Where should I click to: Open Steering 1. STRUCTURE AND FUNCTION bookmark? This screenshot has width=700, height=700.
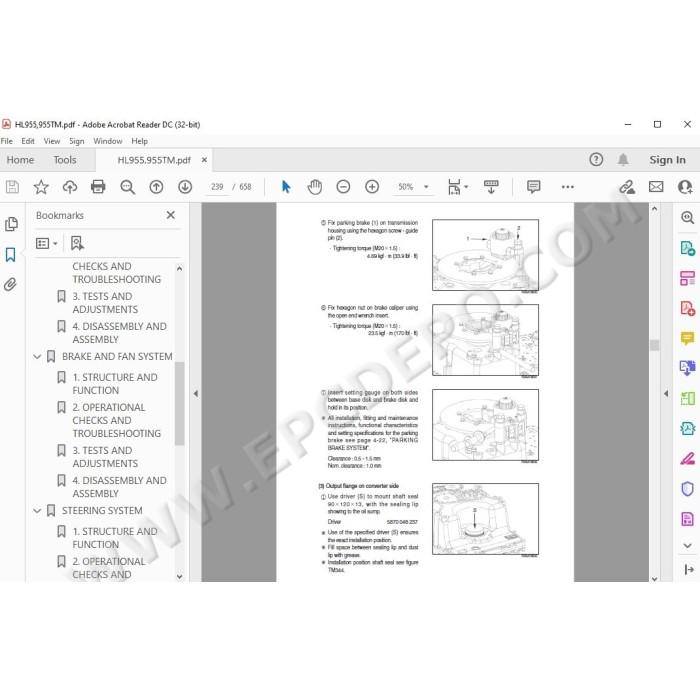(x=115, y=538)
